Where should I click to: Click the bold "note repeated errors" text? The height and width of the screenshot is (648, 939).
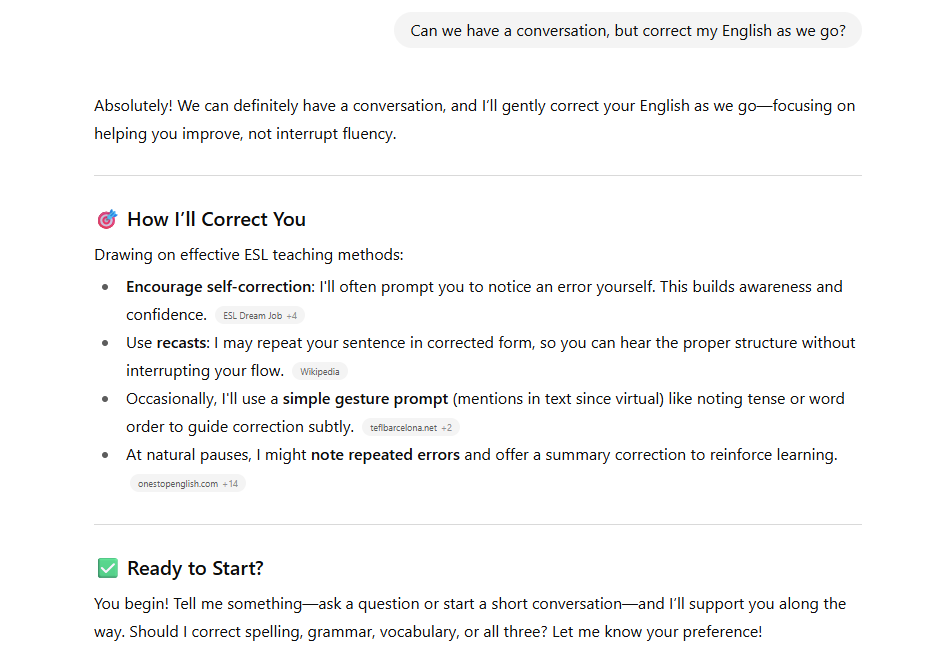point(385,455)
